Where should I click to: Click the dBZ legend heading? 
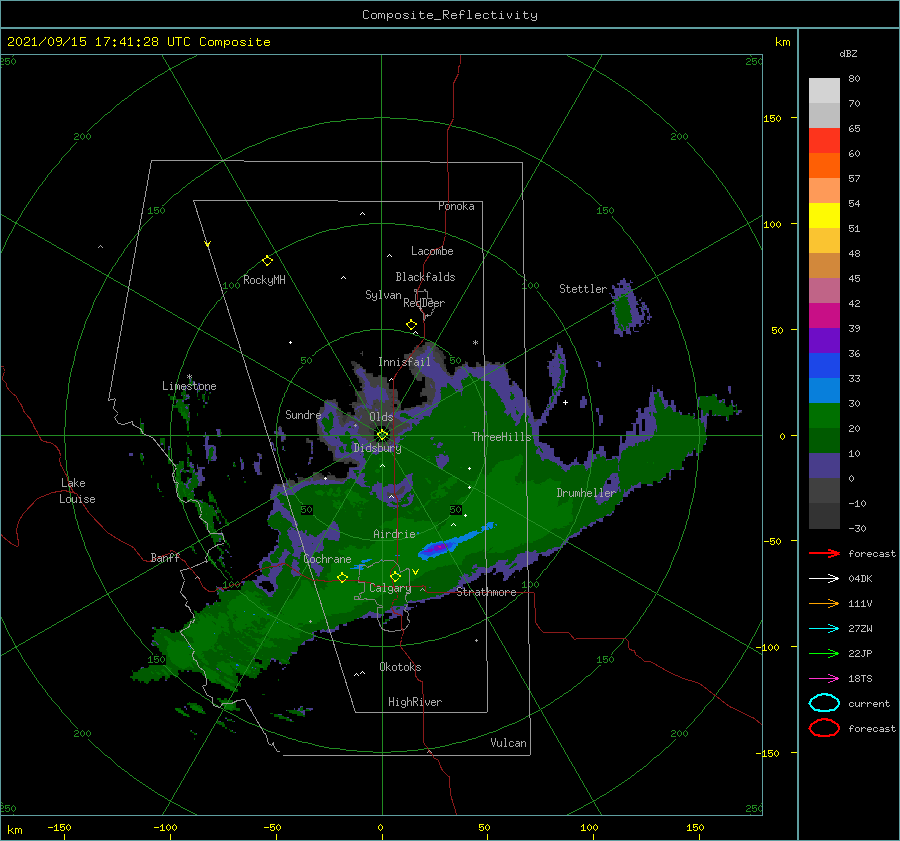click(x=848, y=53)
